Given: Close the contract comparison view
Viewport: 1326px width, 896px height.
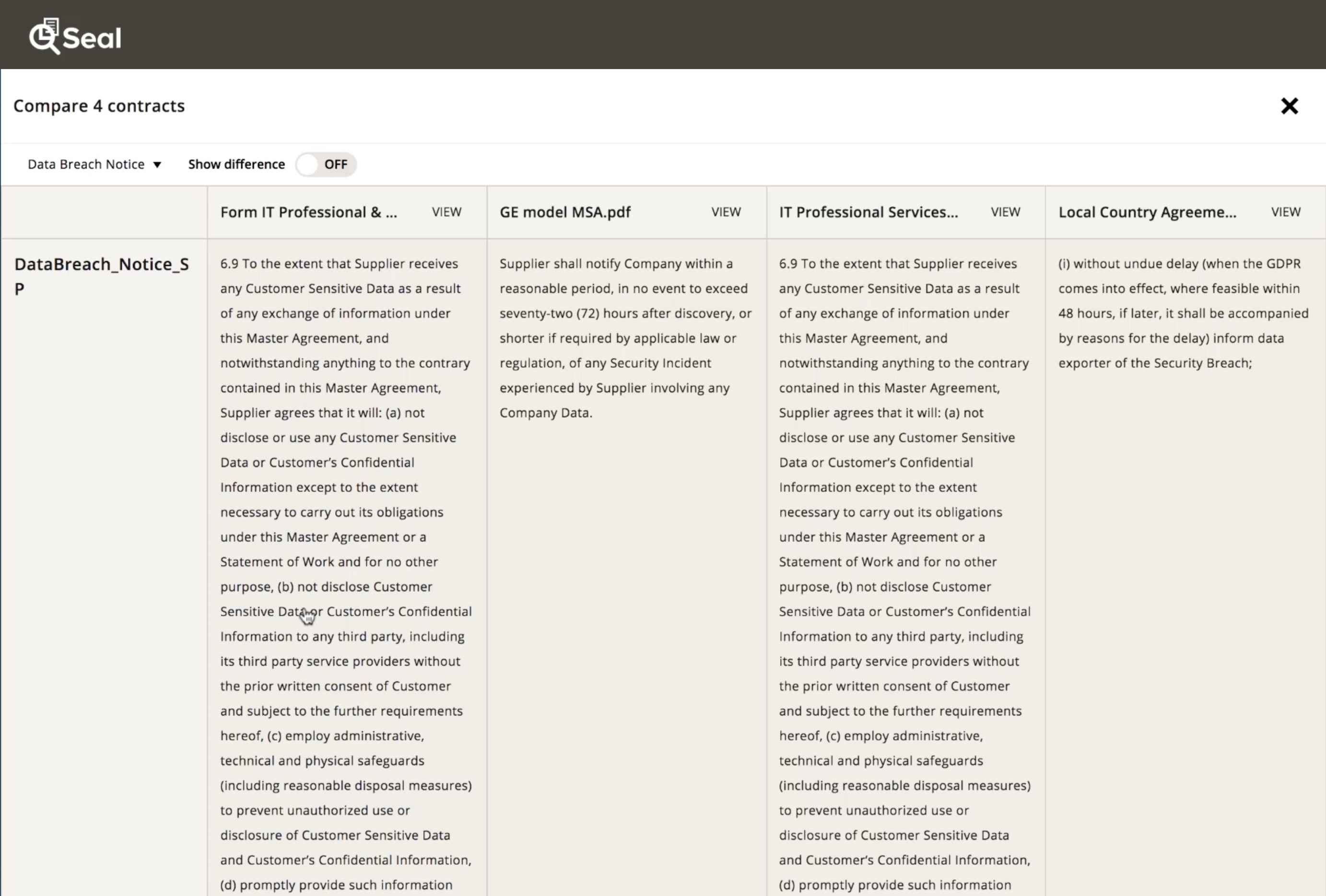Looking at the screenshot, I should pyautogui.click(x=1289, y=105).
